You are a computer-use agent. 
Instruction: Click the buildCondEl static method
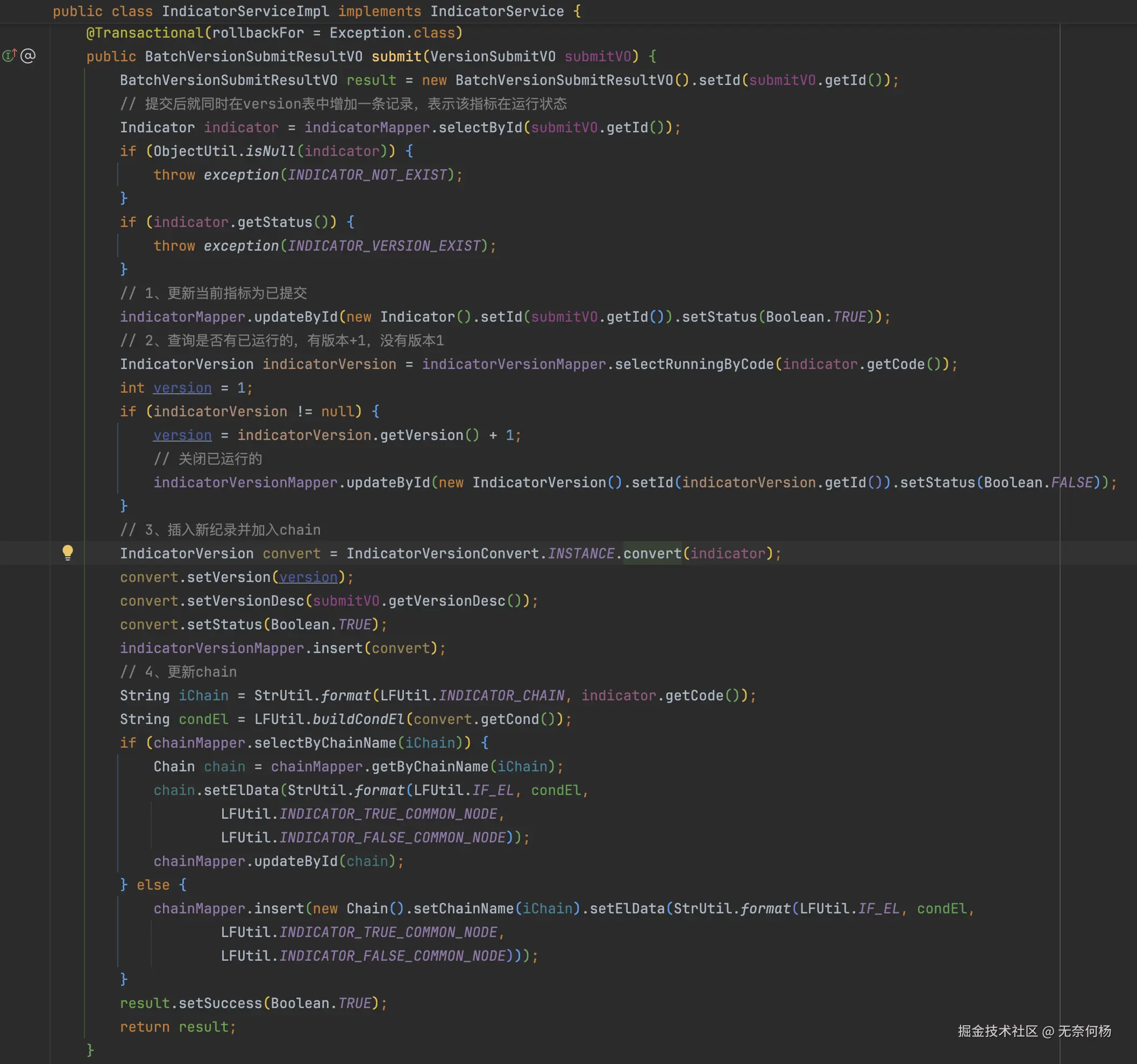[358, 719]
